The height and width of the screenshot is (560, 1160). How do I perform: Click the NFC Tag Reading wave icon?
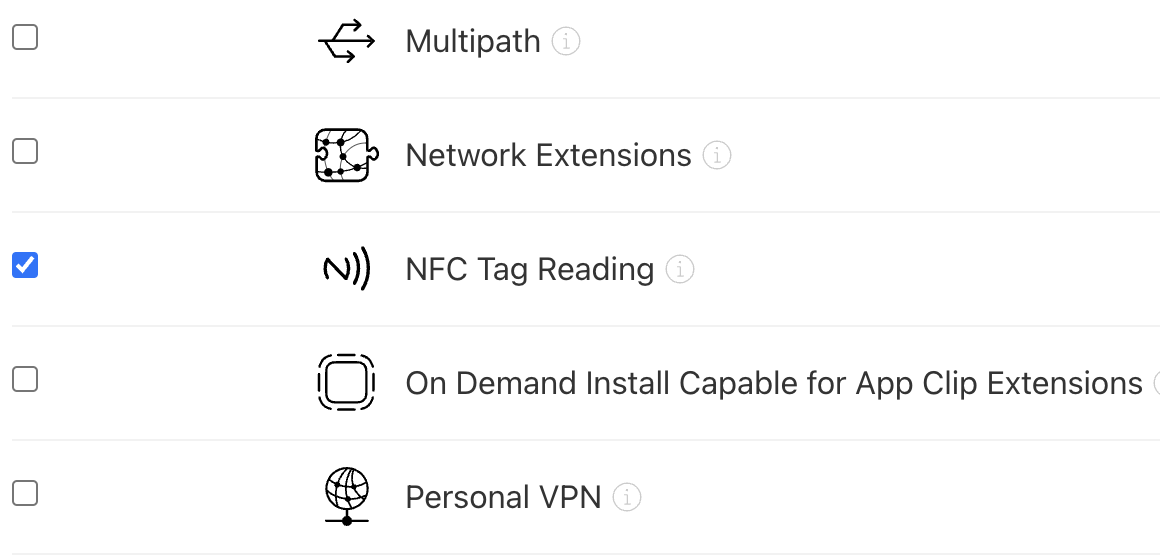pyautogui.click(x=346, y=269)
